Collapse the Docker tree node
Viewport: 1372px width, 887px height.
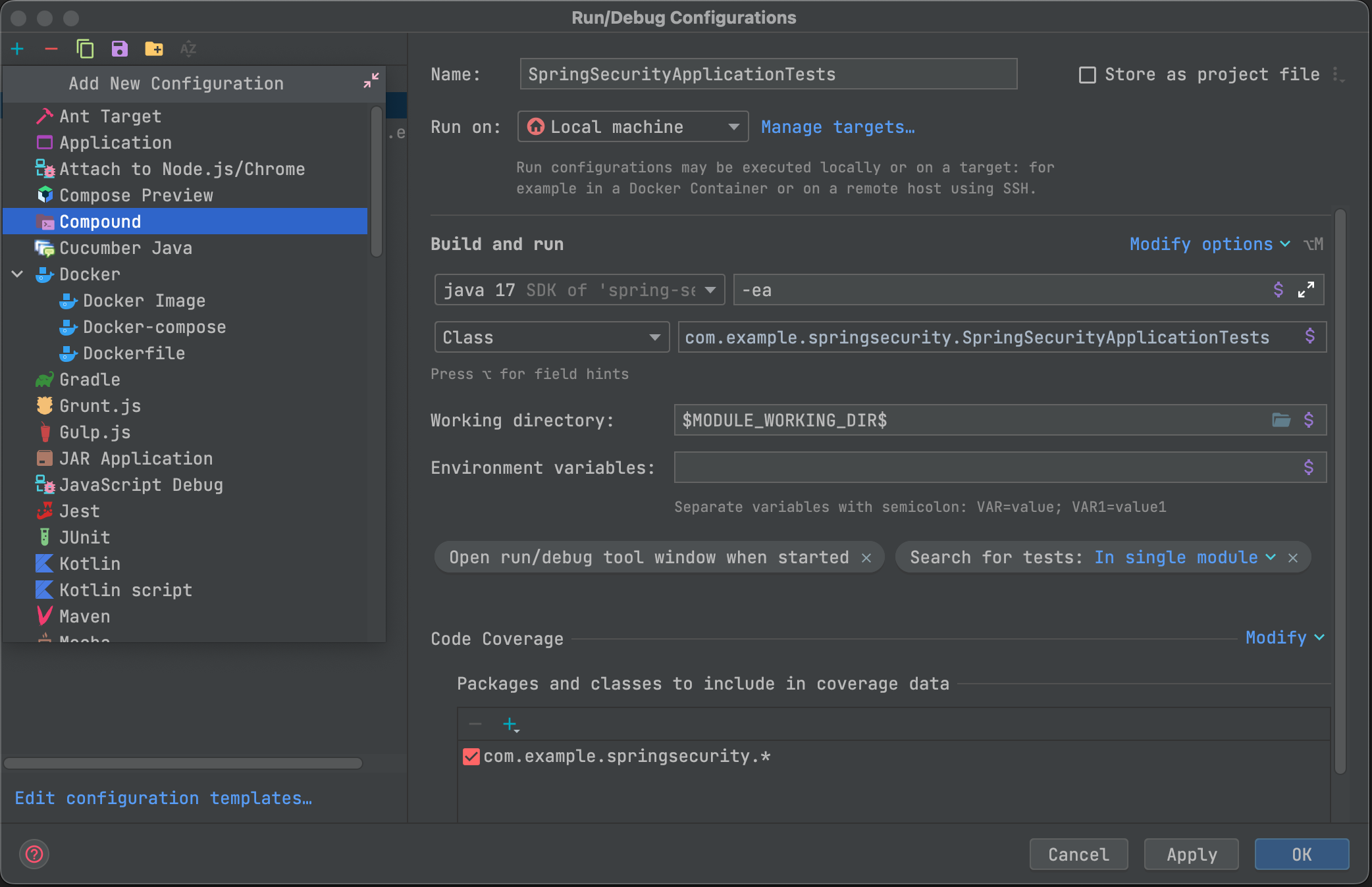(x=18, y=274)
